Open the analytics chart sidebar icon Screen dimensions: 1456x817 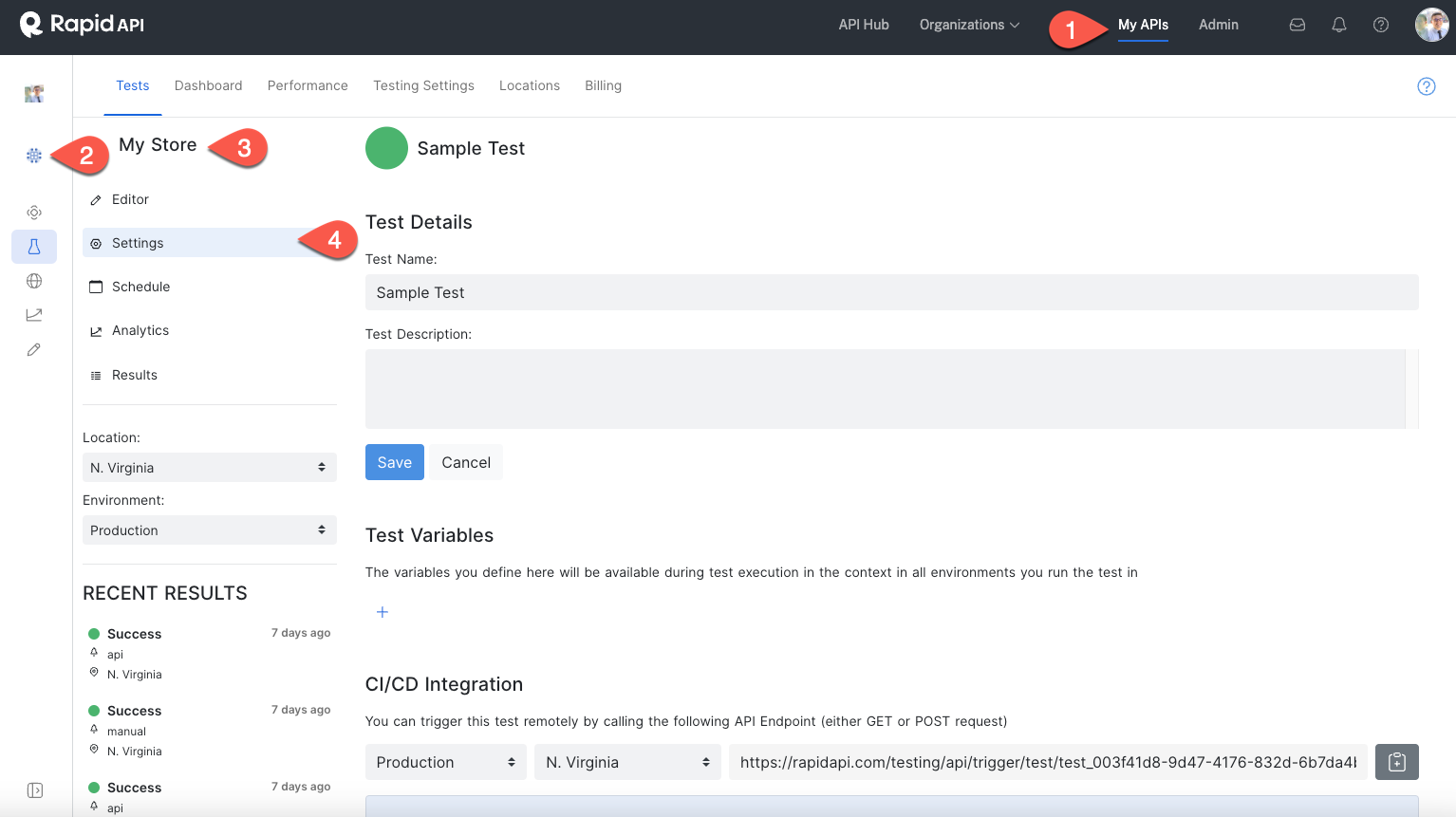pyautogui.click(x=34, y=315)
